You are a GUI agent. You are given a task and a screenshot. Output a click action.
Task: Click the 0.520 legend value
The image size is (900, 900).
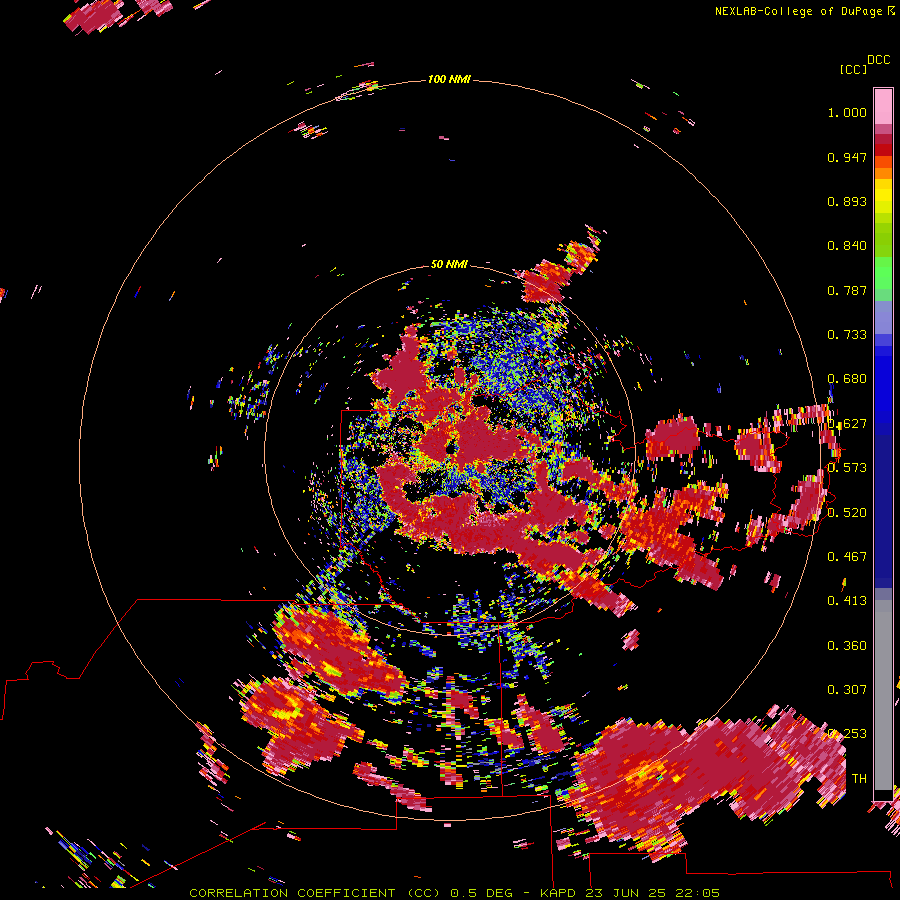click(847, 512)
